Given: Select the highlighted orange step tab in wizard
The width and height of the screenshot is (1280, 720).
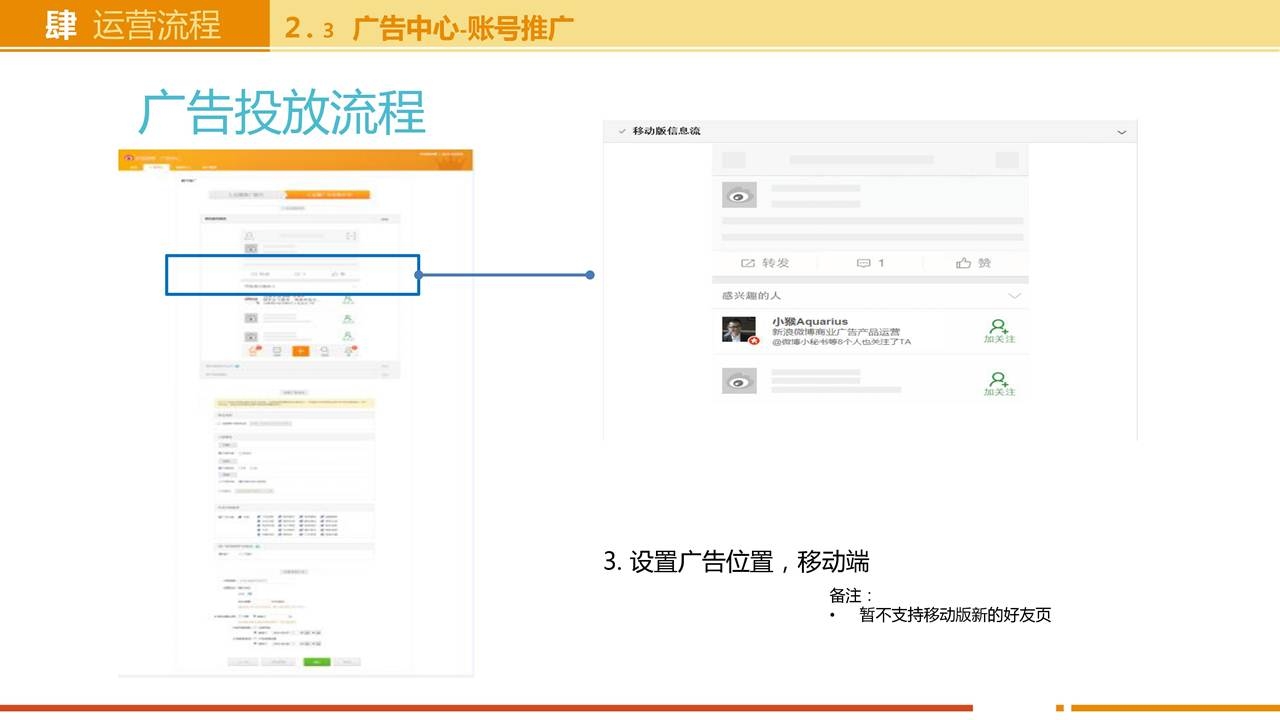Looking at the screenshot, I should [327, 195].
